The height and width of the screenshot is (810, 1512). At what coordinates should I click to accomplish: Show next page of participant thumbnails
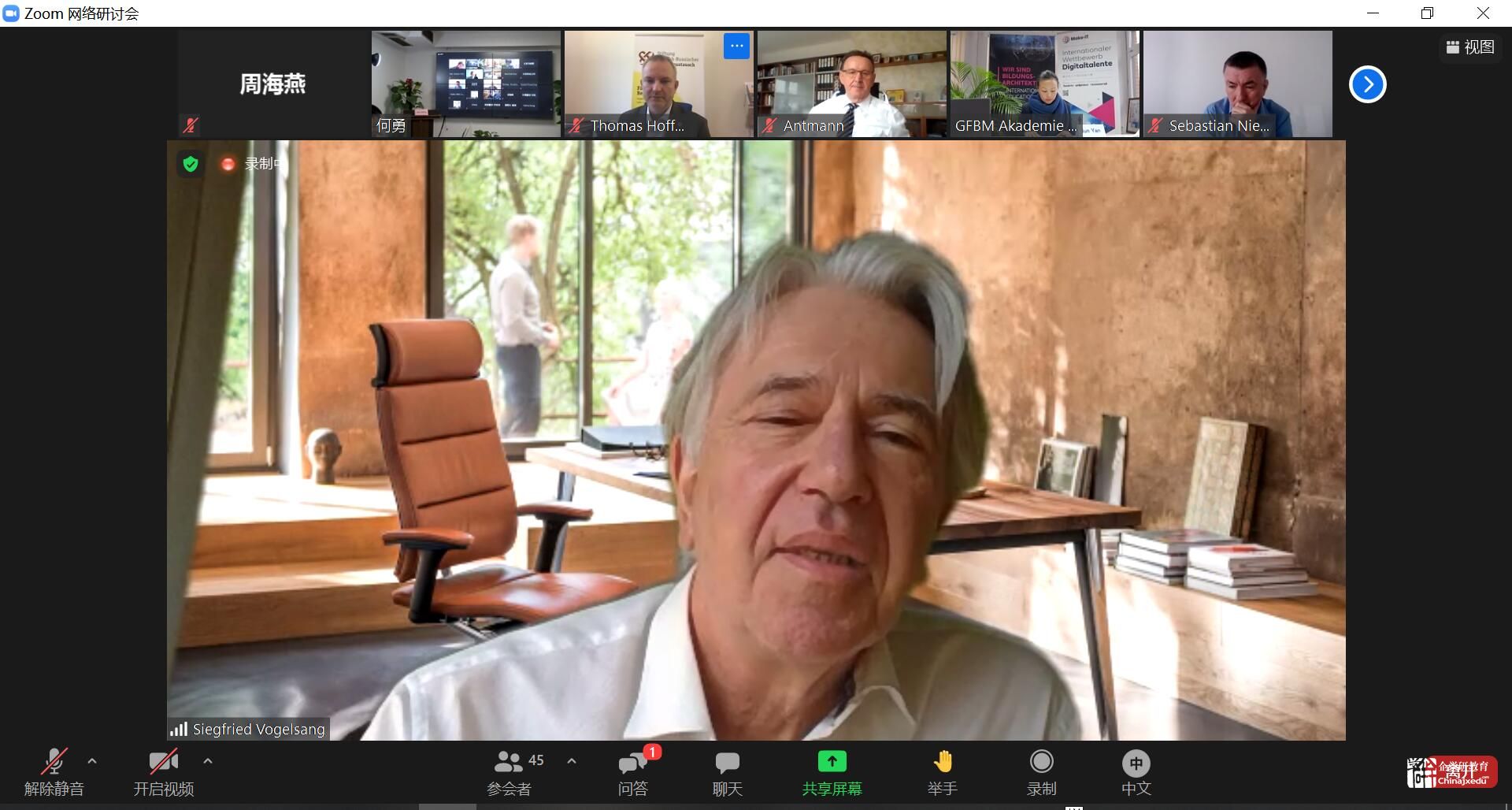tap(1367, 84)
